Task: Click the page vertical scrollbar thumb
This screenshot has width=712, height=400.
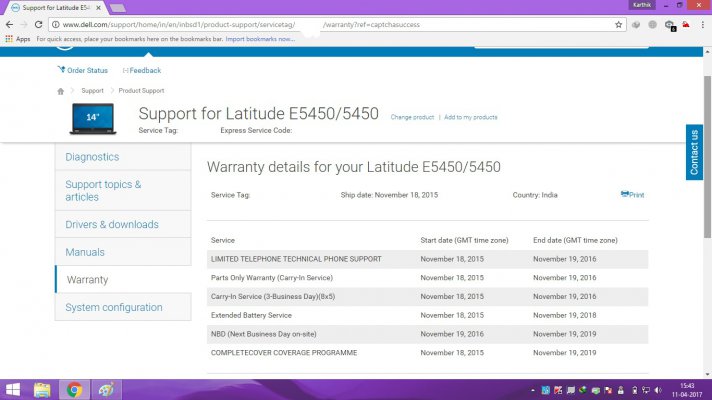Action: pos(707,157)
